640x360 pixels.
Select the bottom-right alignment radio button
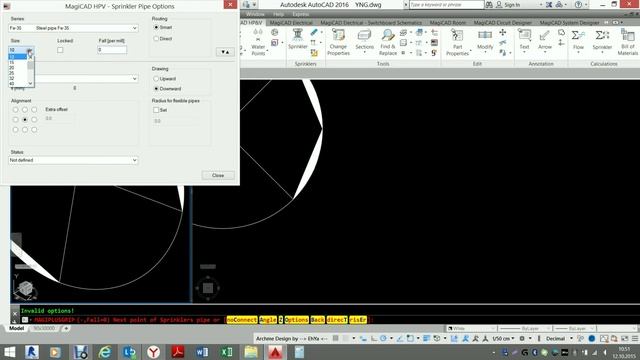[34, 129]
